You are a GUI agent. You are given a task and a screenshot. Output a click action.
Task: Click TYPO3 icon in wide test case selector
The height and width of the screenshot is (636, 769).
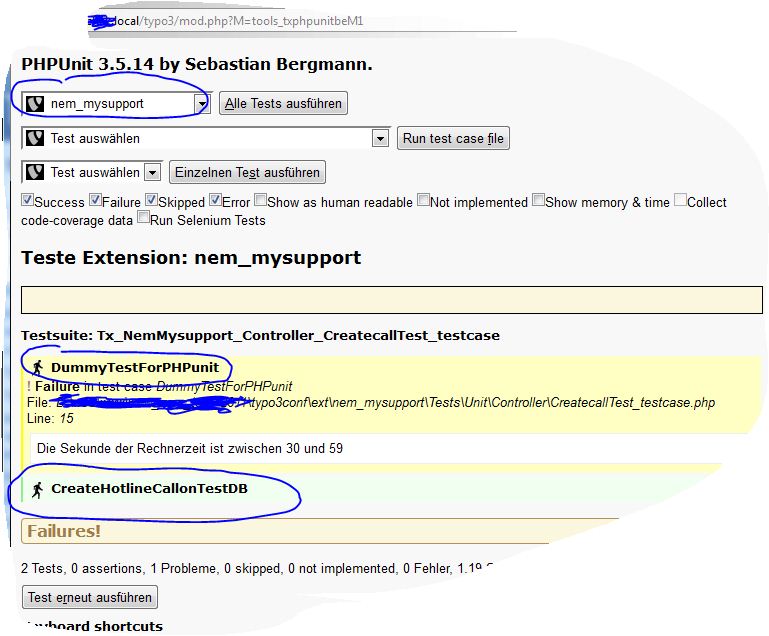35,138
